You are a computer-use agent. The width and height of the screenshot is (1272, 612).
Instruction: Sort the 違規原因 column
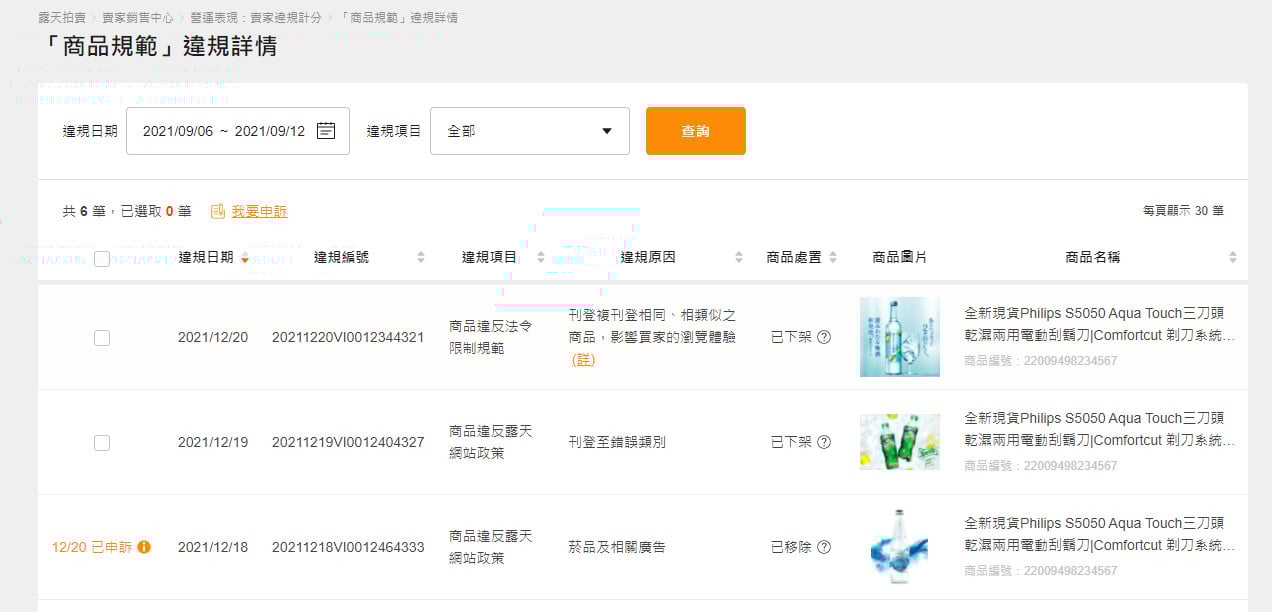point(739,258)
